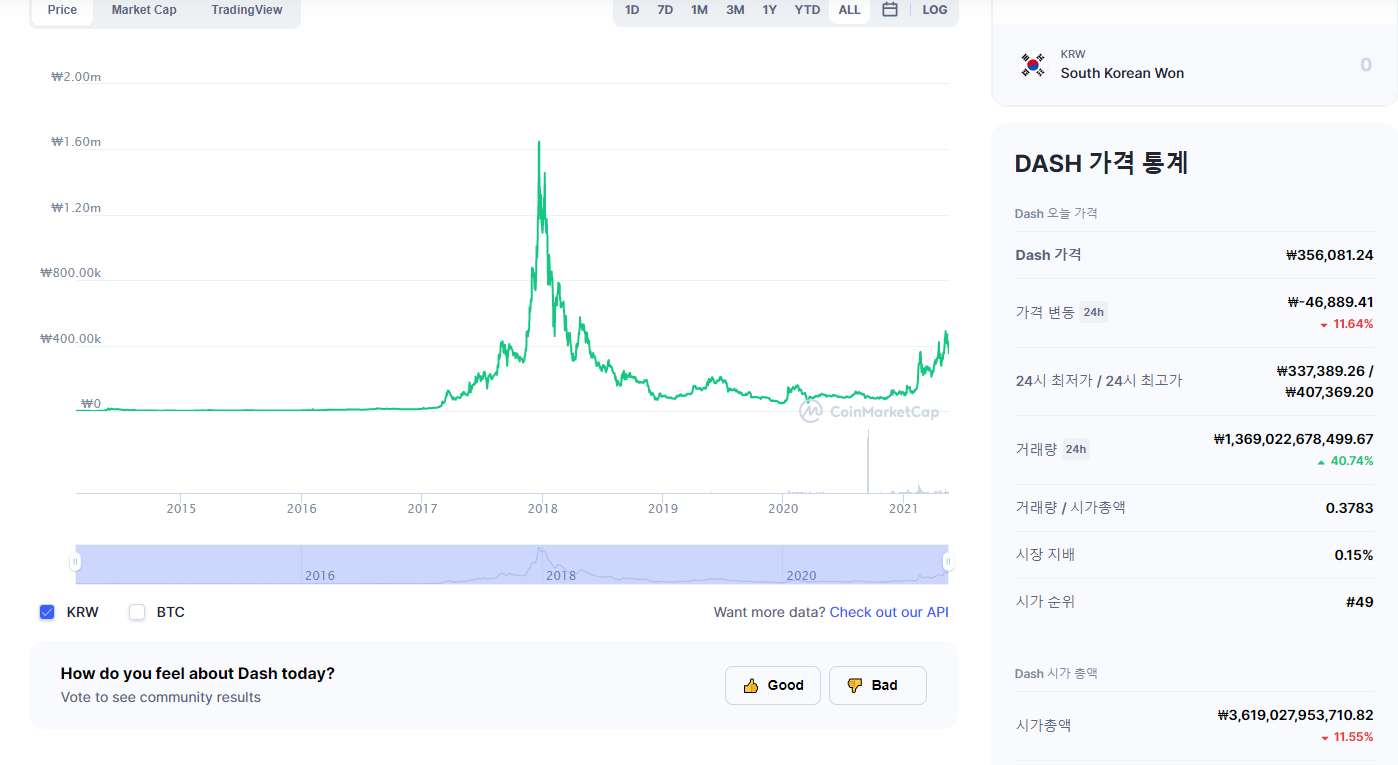Click the 시가 순위 label
The height and width of the screenshot is (765, 1398).
[x=1045, y=602]
